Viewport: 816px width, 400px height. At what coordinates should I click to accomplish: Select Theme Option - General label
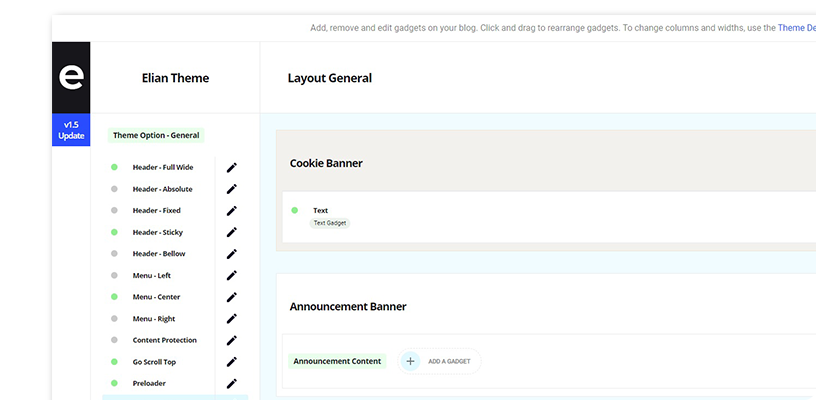click(x=156, y=135)
